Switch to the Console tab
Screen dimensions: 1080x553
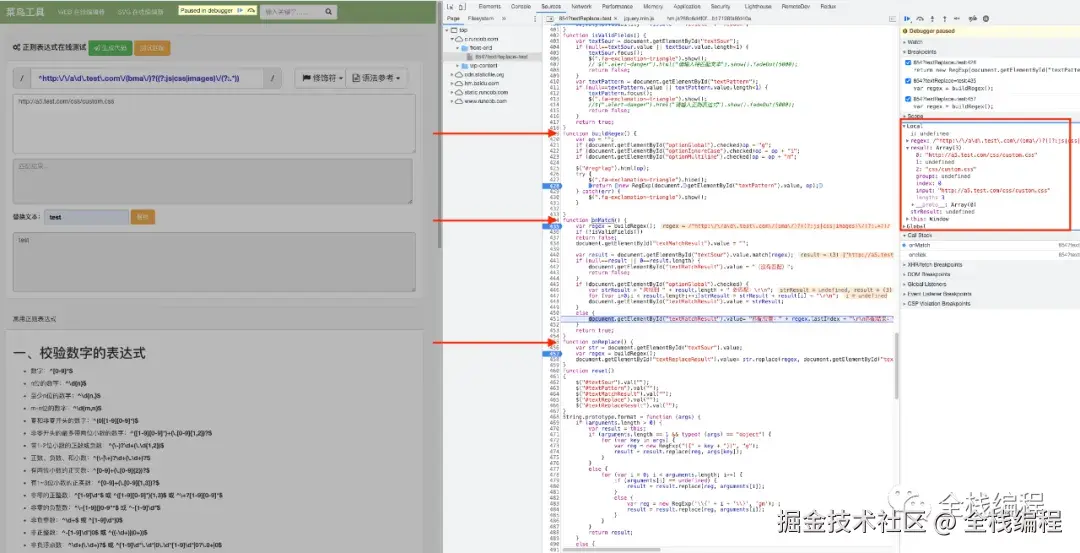coord(520,6)
